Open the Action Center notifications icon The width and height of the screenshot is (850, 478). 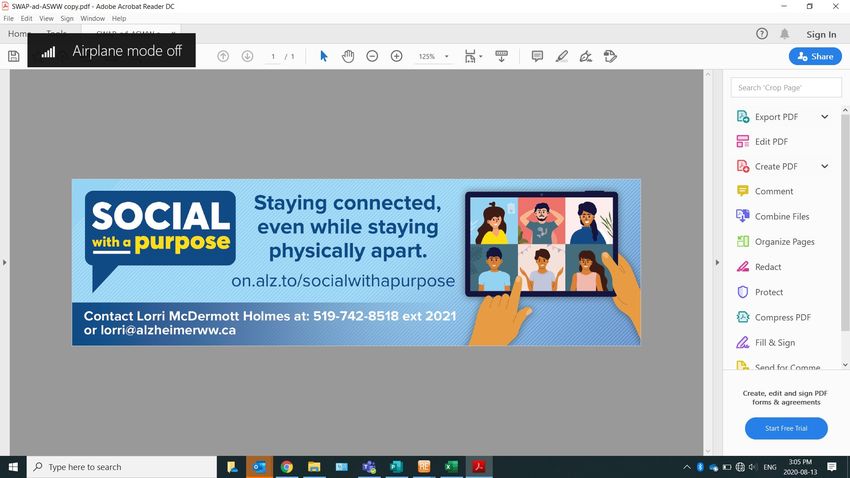tap(832, 467)
